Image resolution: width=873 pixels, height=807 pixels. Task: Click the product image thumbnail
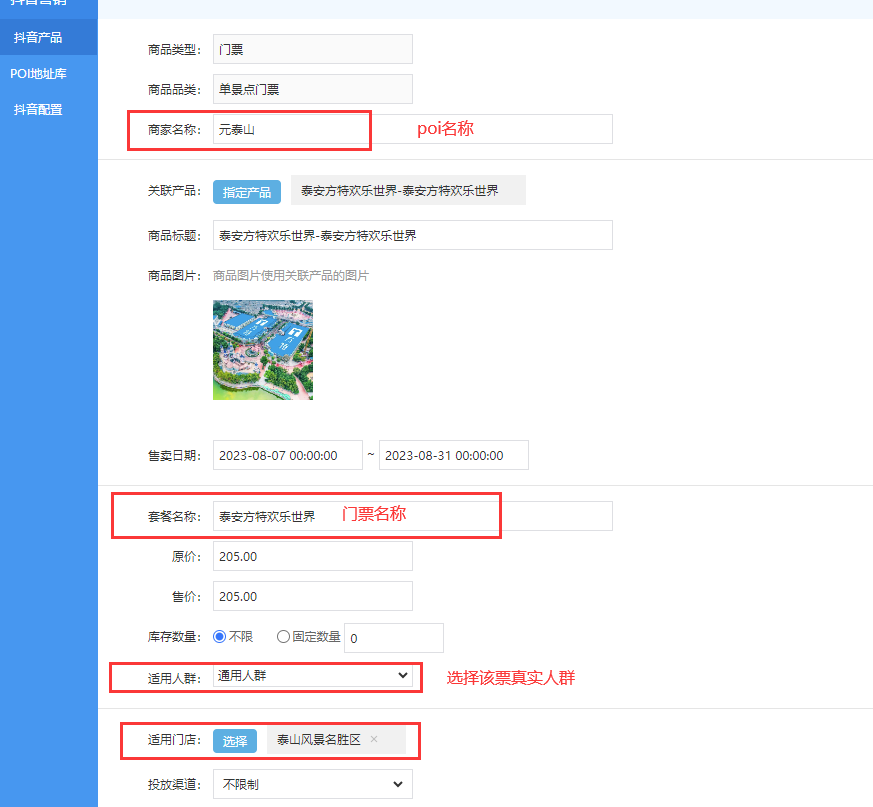[x=262, y=350]
